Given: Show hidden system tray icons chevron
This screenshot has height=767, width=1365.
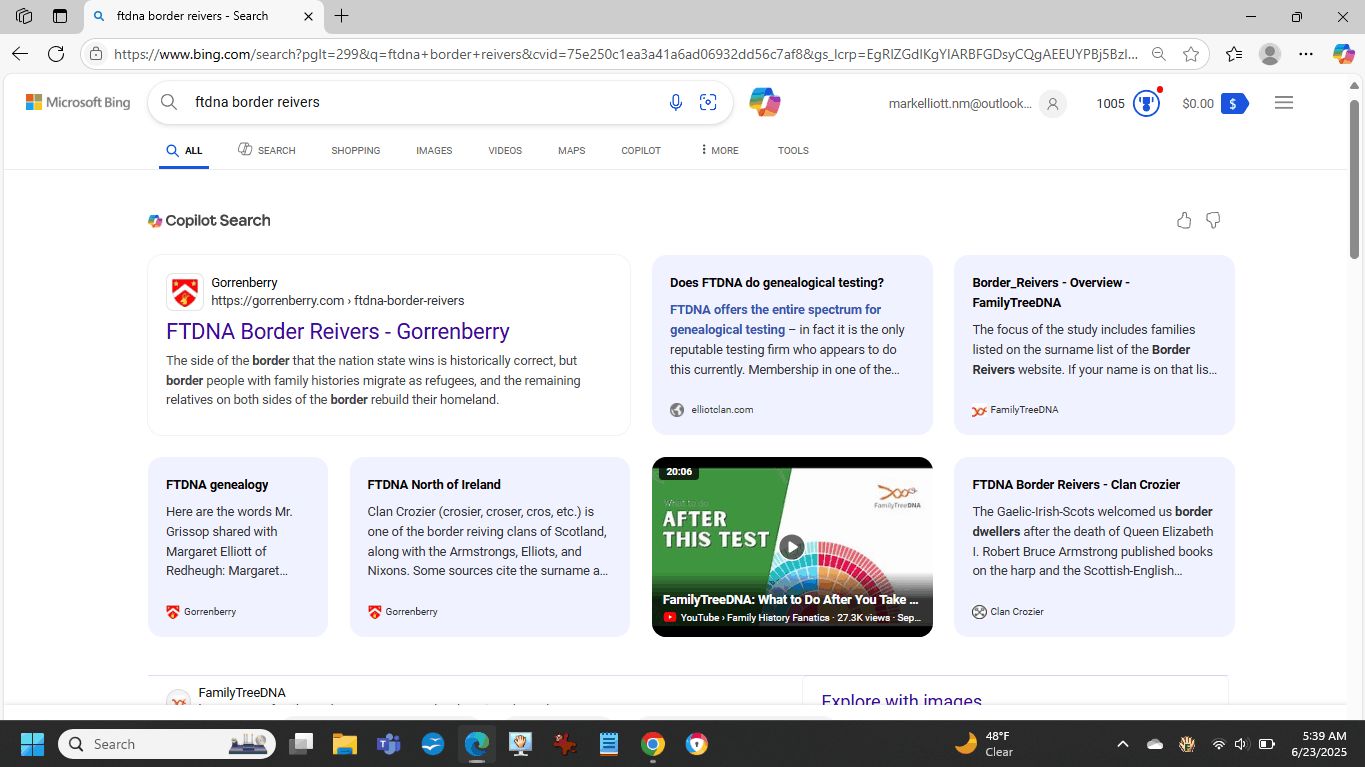Looking at the screenshot, I should coord(1122,744).
